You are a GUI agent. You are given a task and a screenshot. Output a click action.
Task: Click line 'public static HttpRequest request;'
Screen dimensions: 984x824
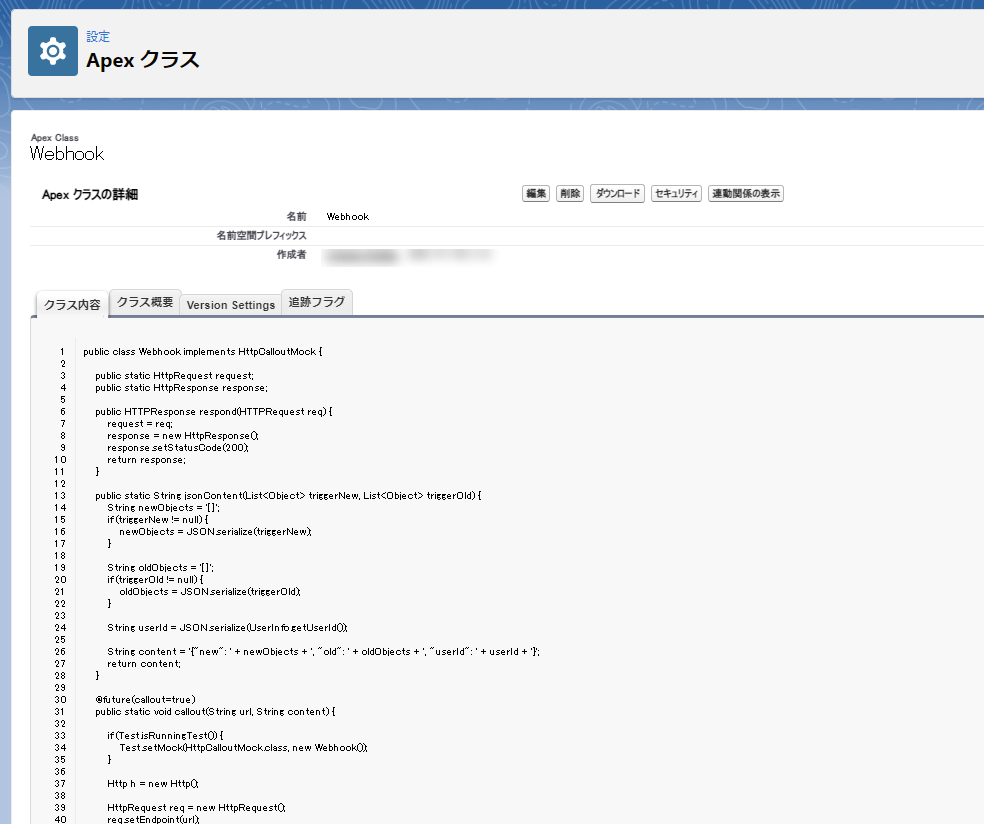point(174,375)
